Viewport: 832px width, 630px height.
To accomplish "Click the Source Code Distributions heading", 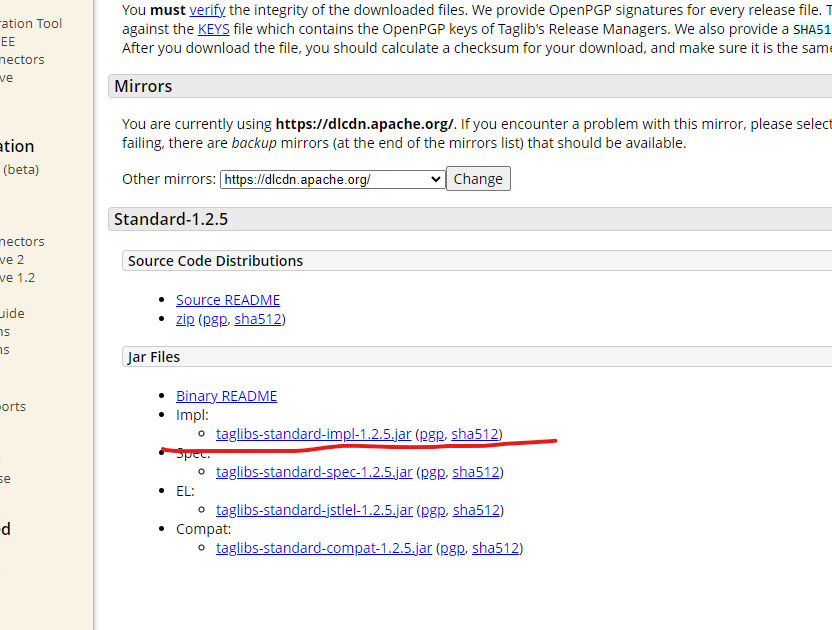I will pos(215,261).
